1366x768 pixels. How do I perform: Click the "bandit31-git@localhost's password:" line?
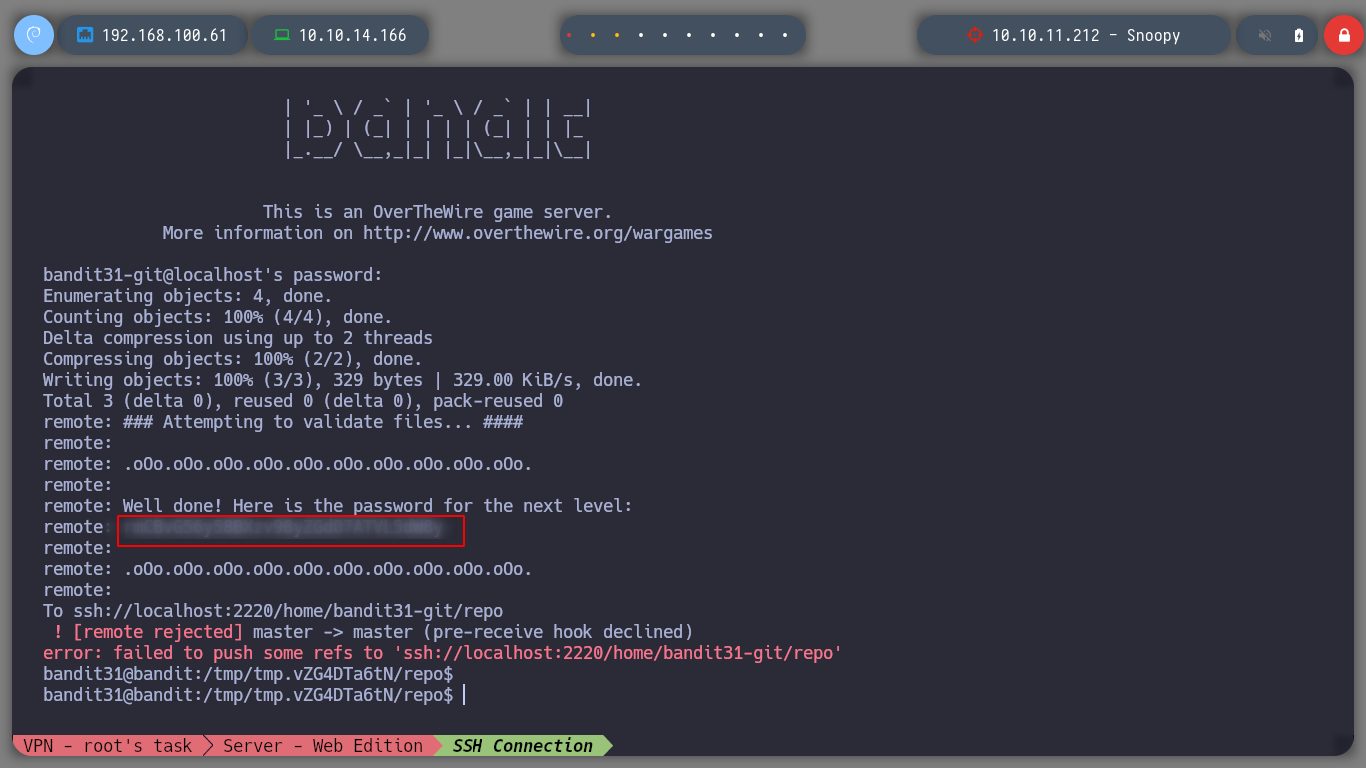point(213,275)
